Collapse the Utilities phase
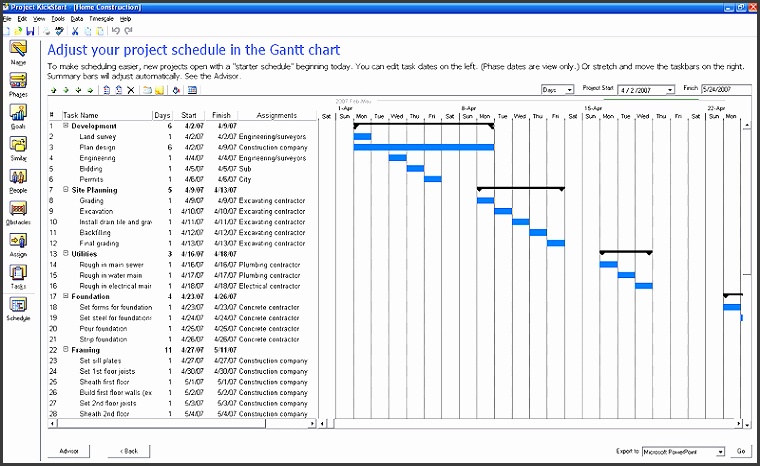Viewport: 760px width, 466px height. point(66,254)
